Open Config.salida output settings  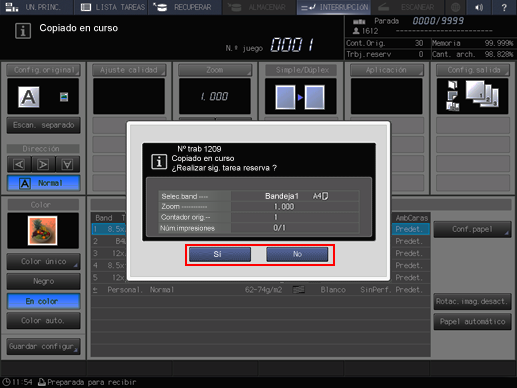click(473, 70)
